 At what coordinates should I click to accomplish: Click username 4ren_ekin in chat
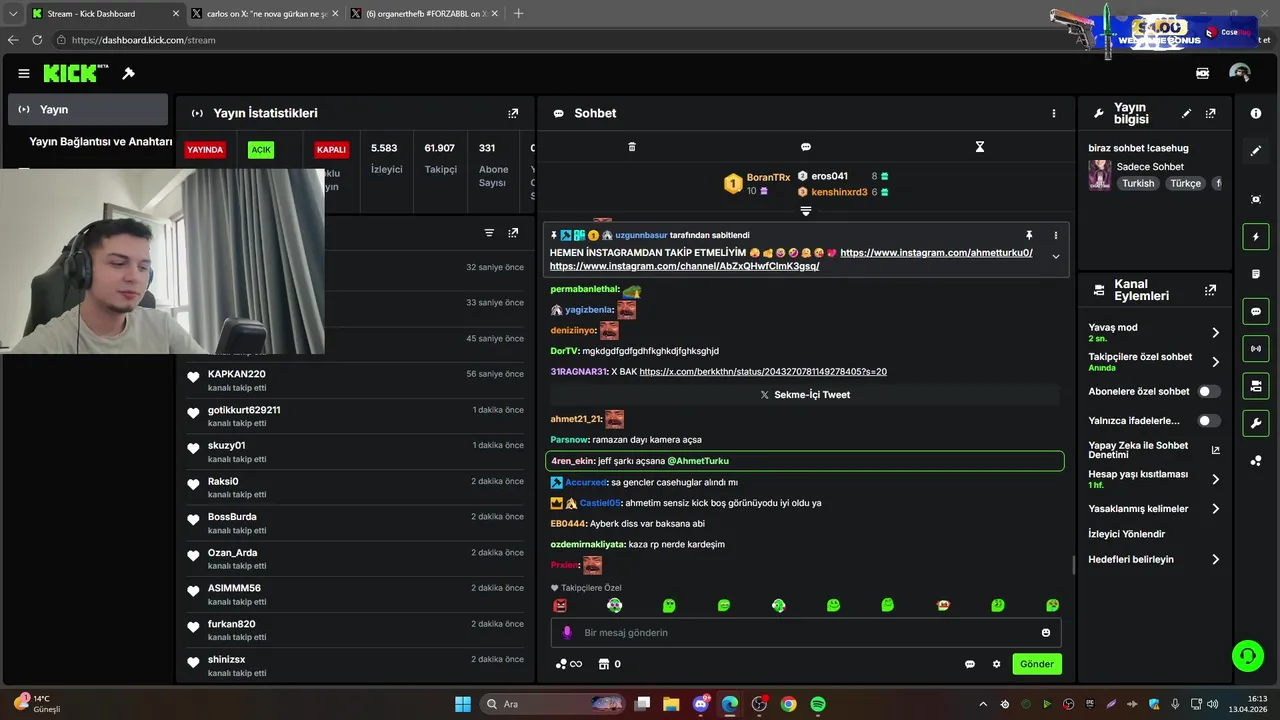coord(572,461)
